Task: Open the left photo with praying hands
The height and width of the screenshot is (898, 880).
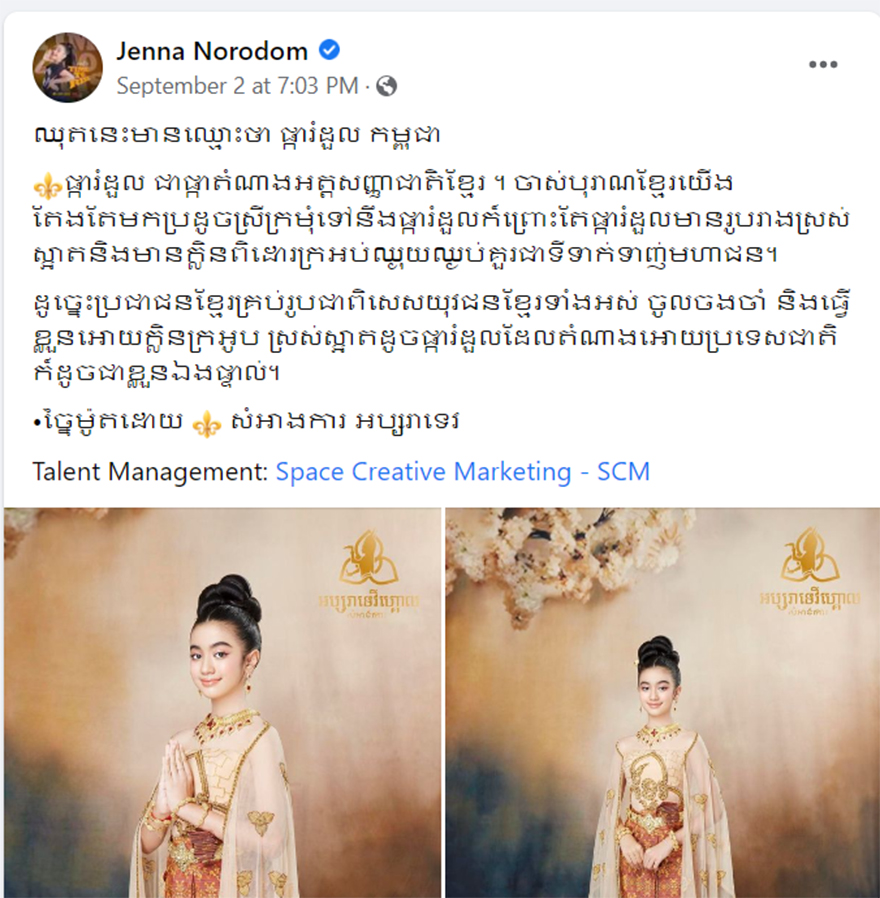Action: (x=222, y=703)
